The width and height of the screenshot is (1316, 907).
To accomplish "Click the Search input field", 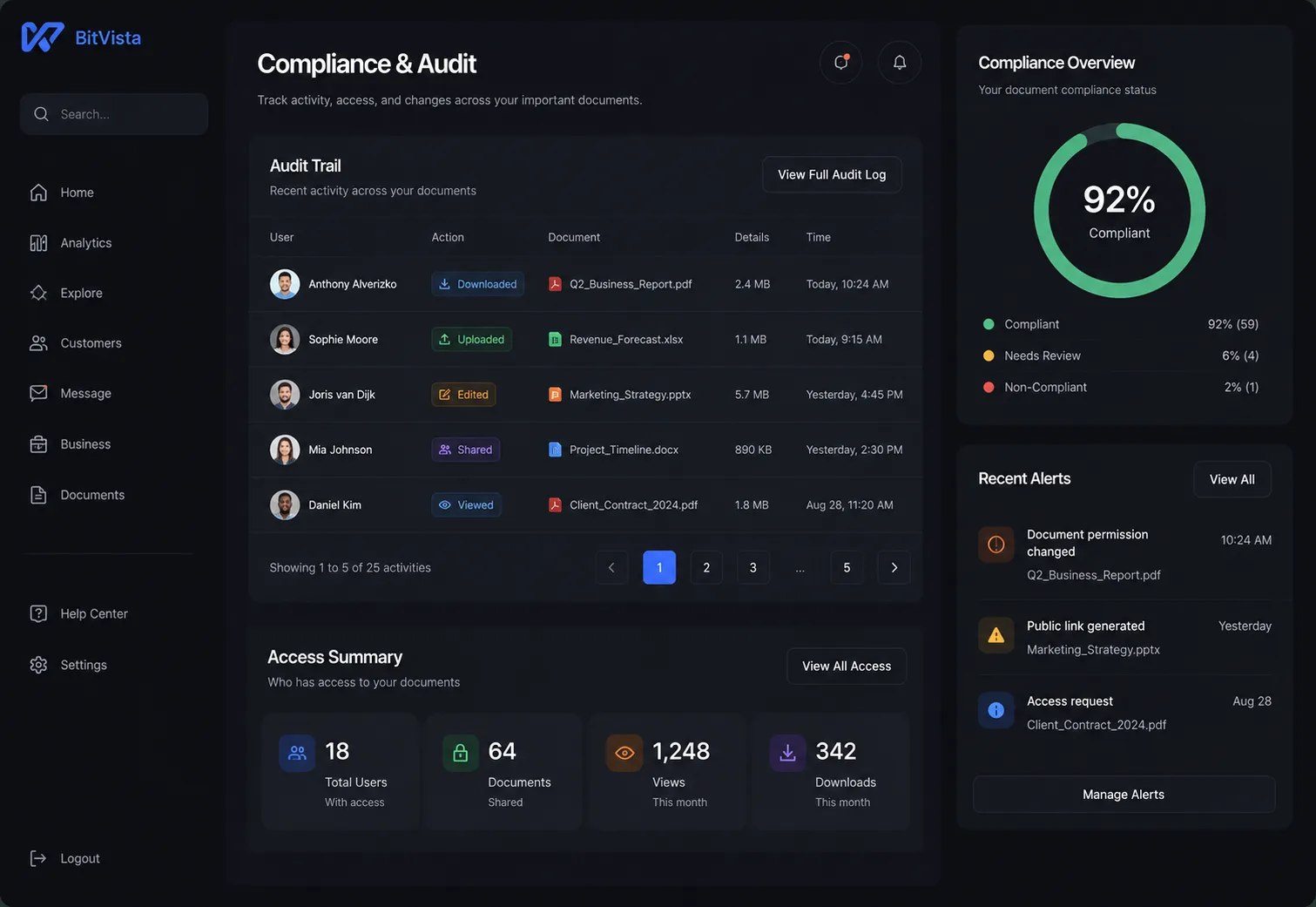I will [114, 114].
